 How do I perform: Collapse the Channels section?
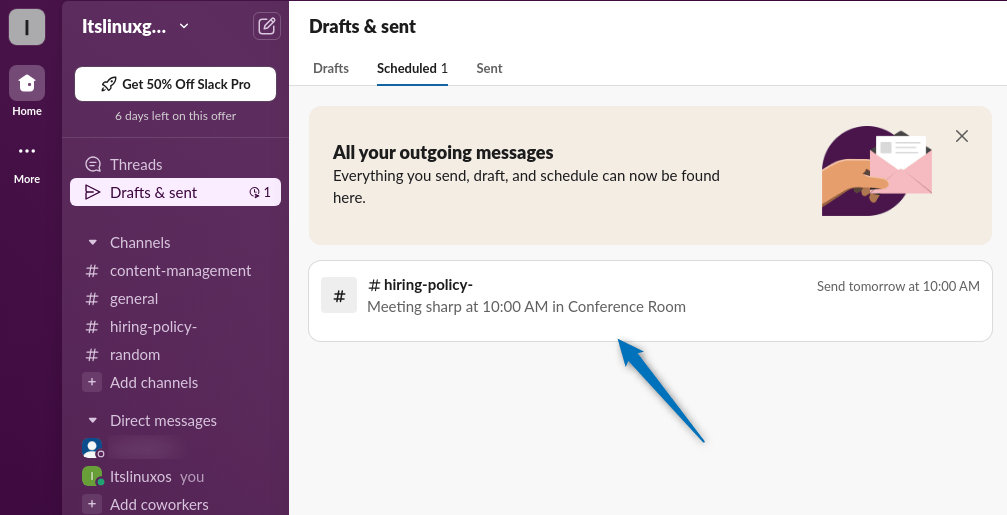coord(93,243)
